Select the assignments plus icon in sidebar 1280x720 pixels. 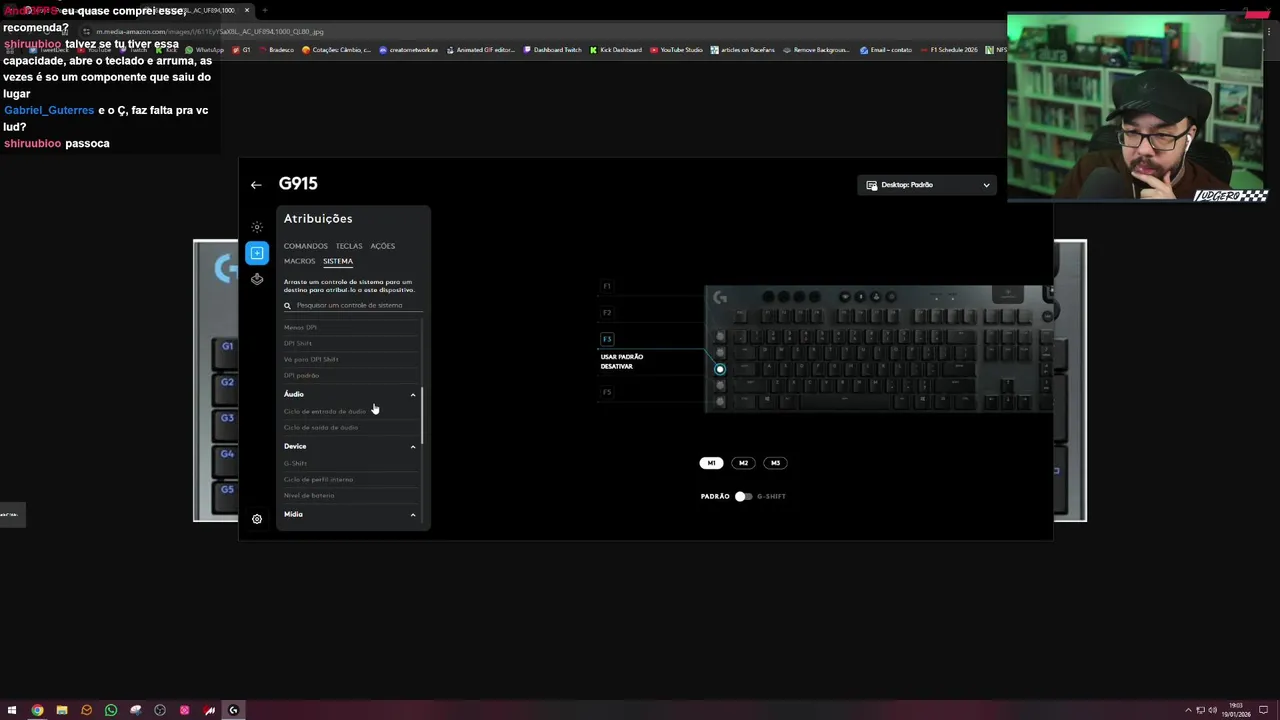(257, 253)
